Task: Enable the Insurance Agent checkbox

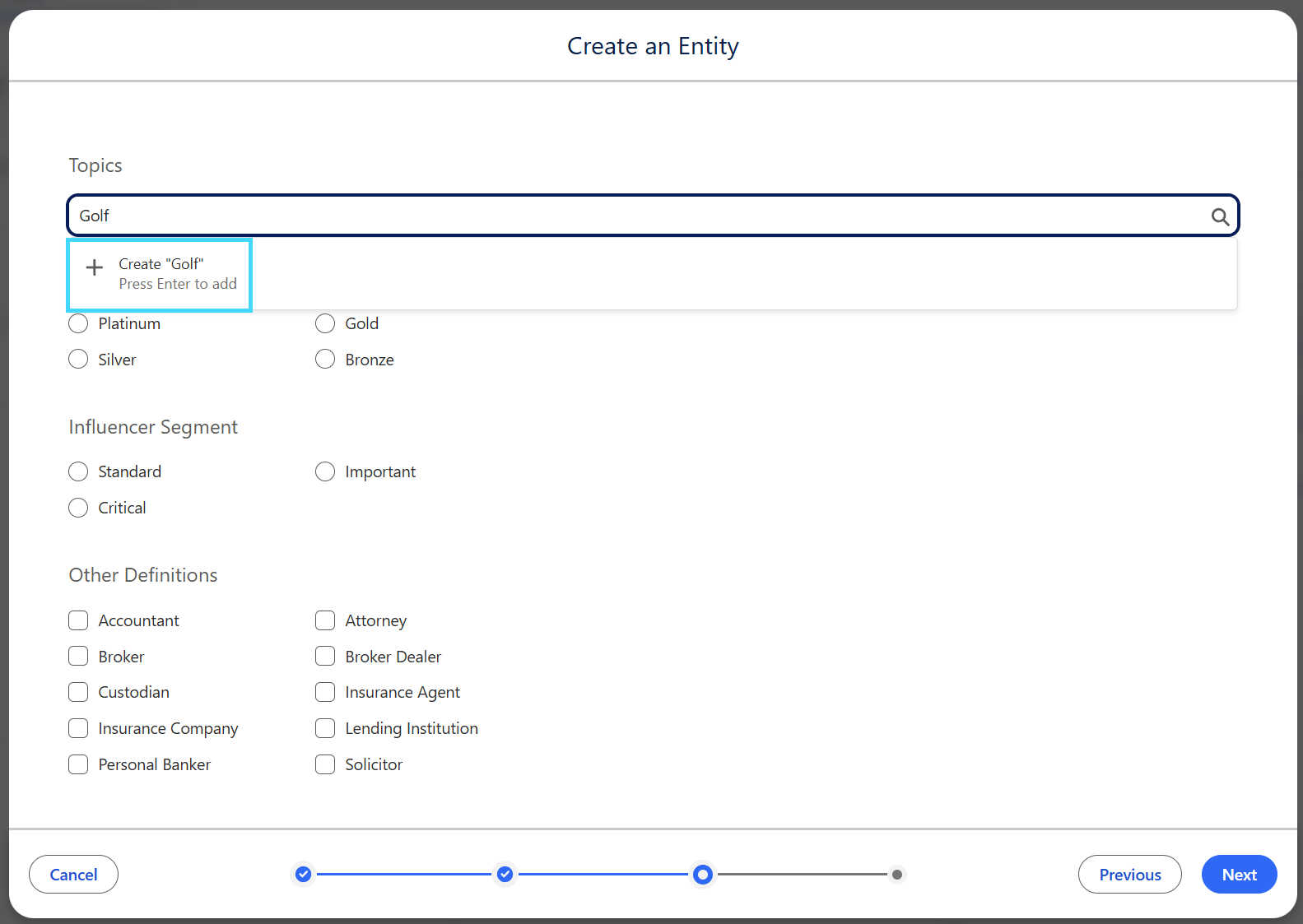Action: click(x=325, y=692)
